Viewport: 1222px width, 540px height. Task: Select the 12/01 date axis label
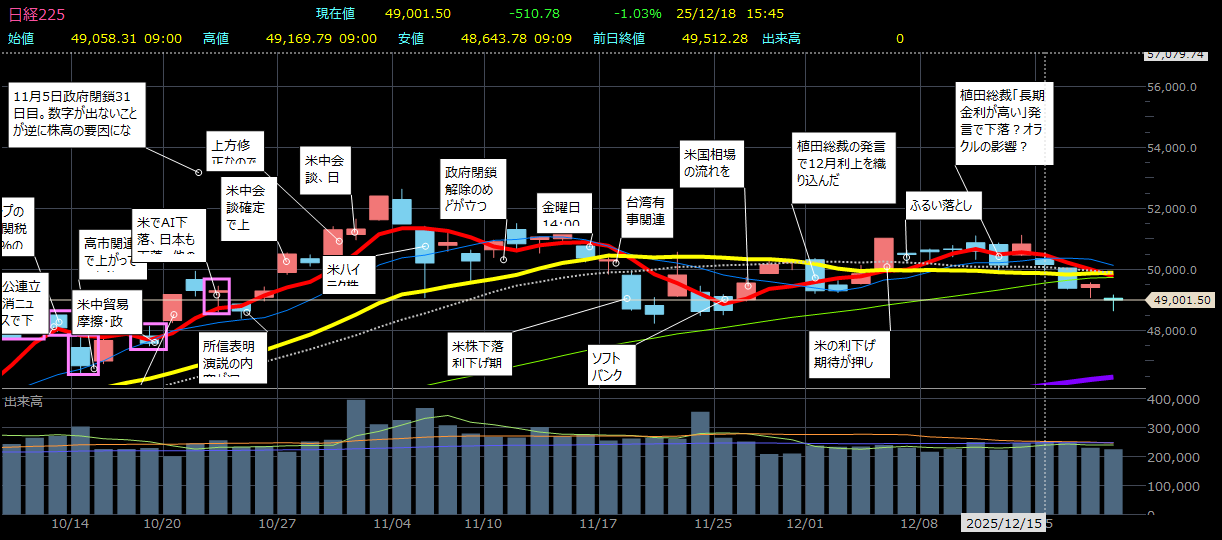[x=804, y=523]
